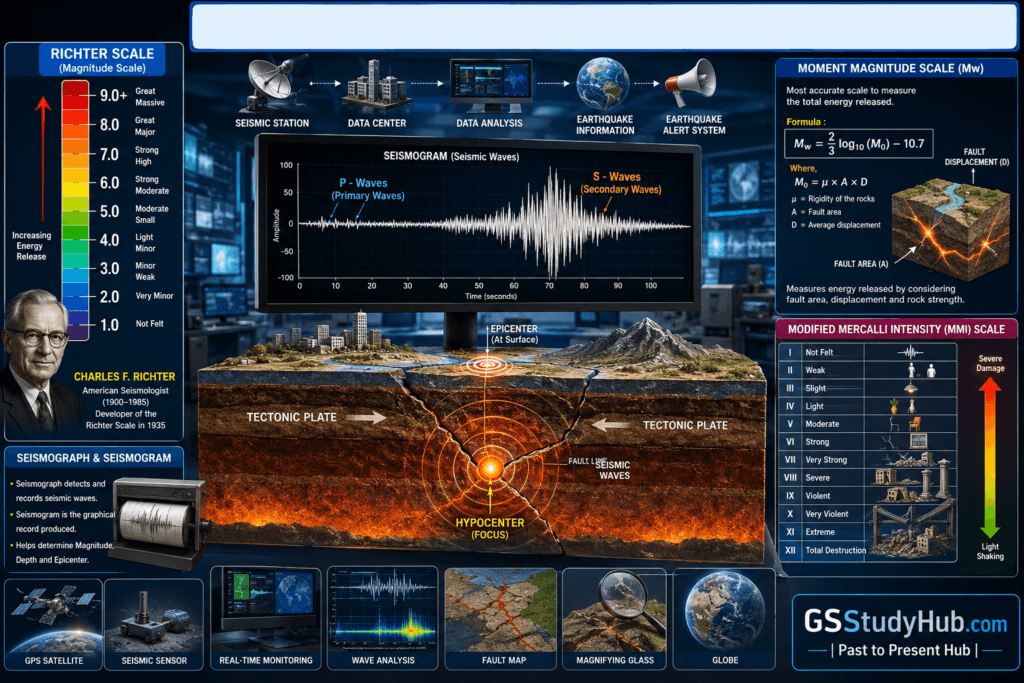Click the Charles F. Richter portrait
1024x683 pixels.
point(39,362)
